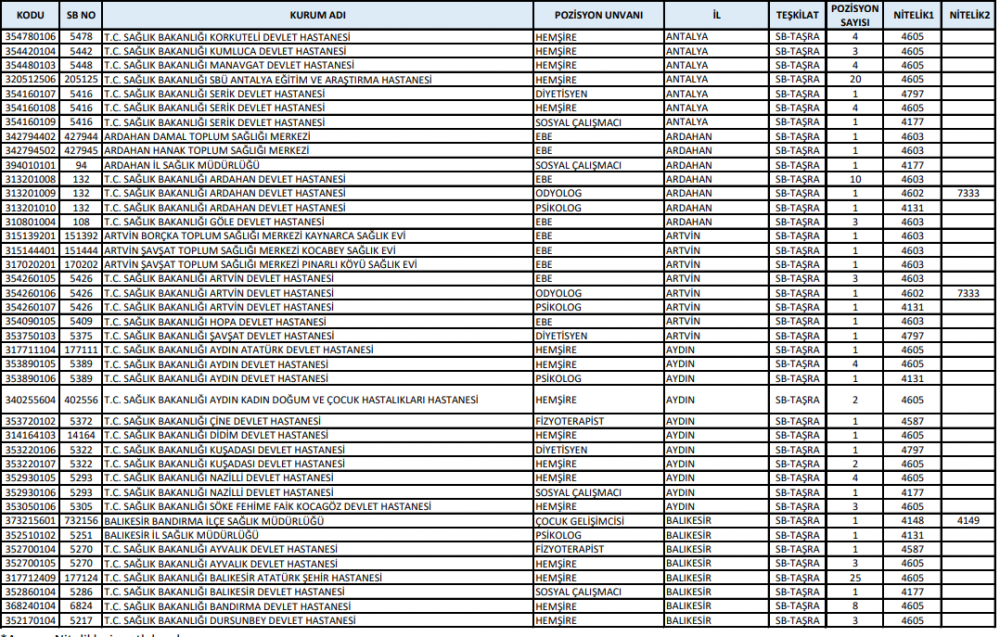
Task: Click the POZİSYON SAYISI header cell
Action: [855, 15]
